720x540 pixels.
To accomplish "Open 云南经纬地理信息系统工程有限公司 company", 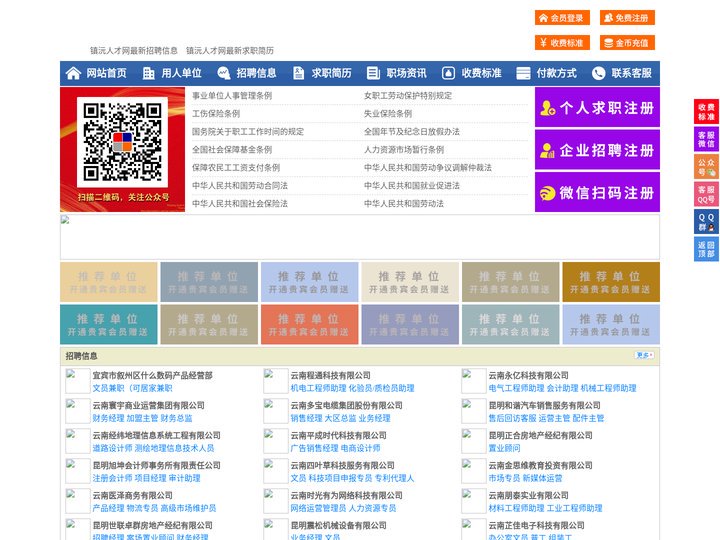I will (157, 435).
